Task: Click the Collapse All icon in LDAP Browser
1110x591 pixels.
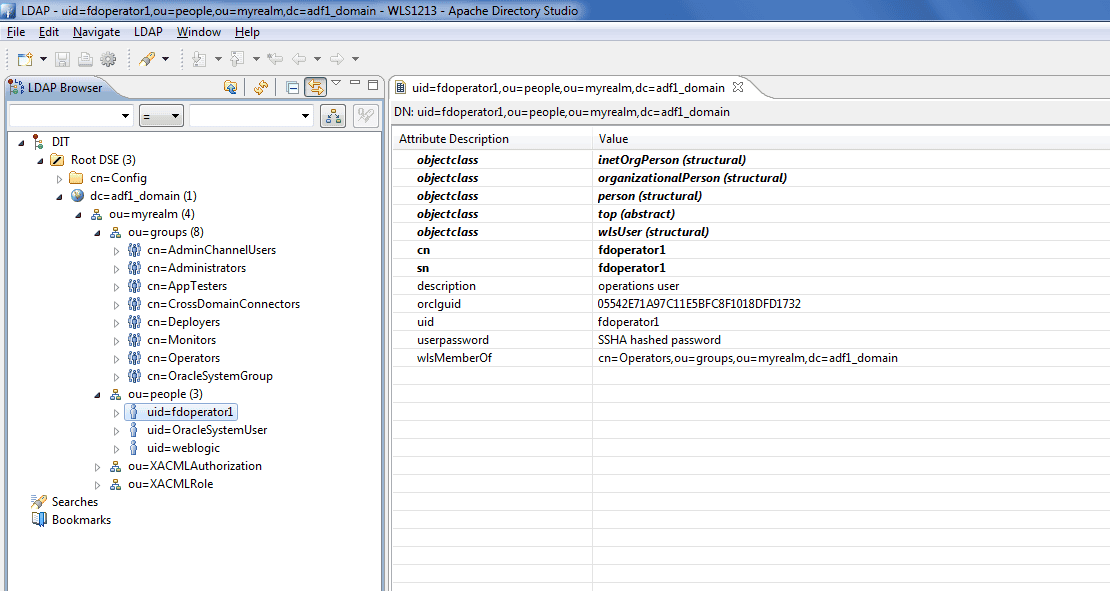Action: pyautogui.click(x=292, y=87)
